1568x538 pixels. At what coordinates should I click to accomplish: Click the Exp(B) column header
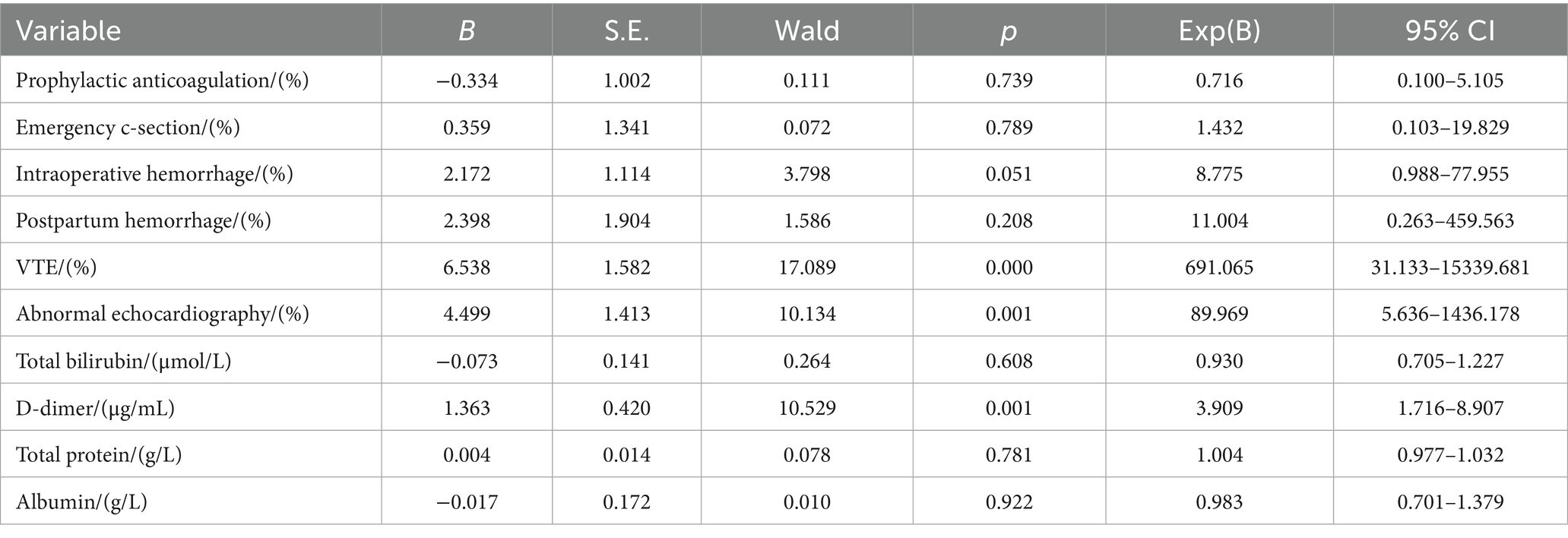1219,31
